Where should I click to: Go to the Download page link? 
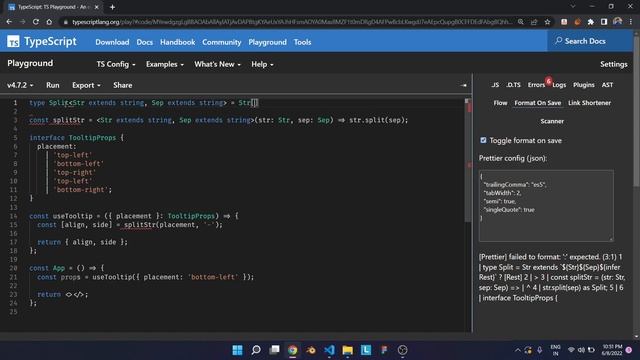(x=112, y=42)
